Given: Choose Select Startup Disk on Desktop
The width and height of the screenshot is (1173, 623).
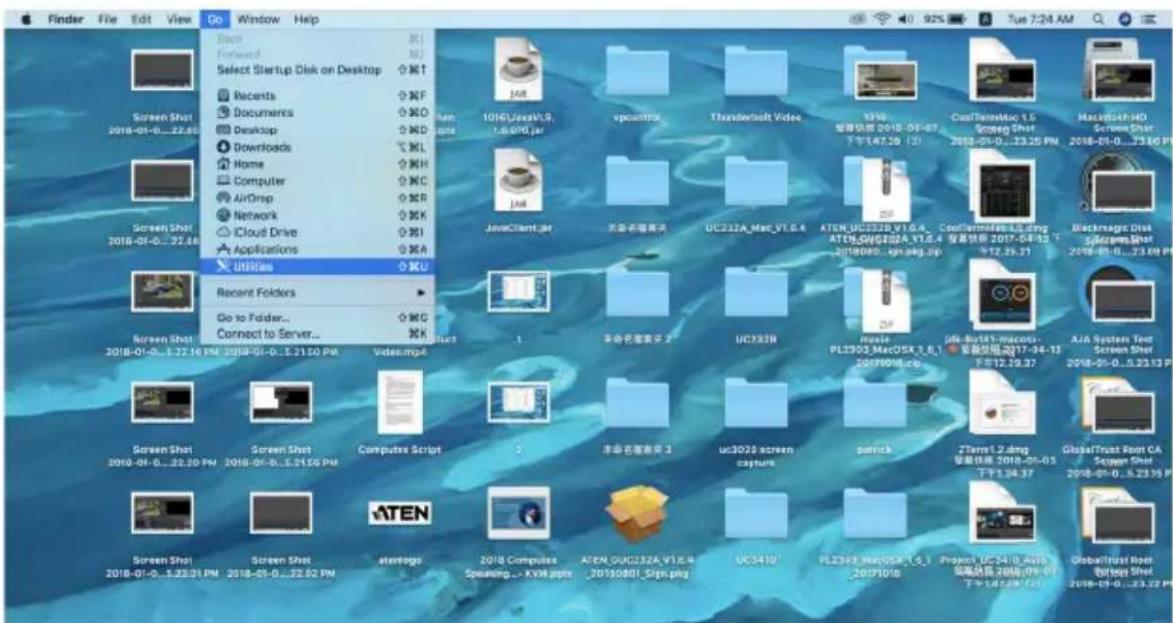Looking at the screenshot, I should point(316,70).
